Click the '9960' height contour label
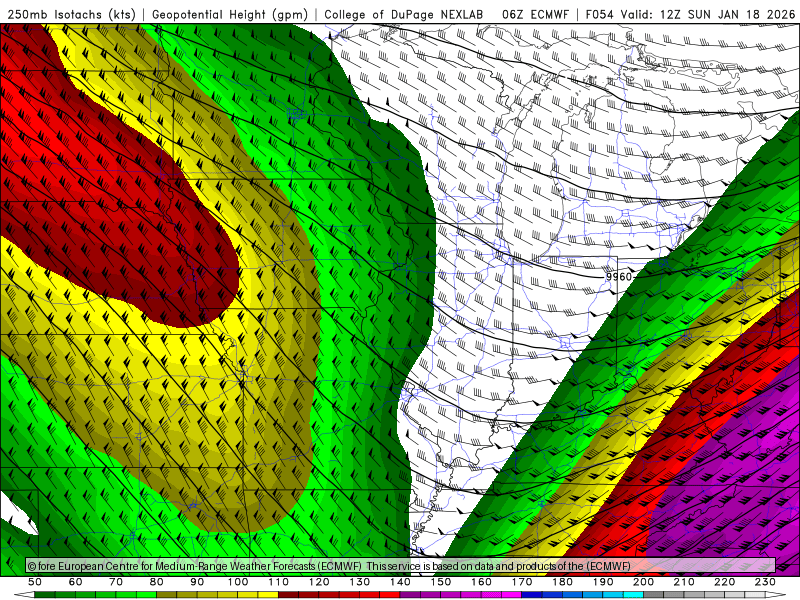 click(618, 277)
